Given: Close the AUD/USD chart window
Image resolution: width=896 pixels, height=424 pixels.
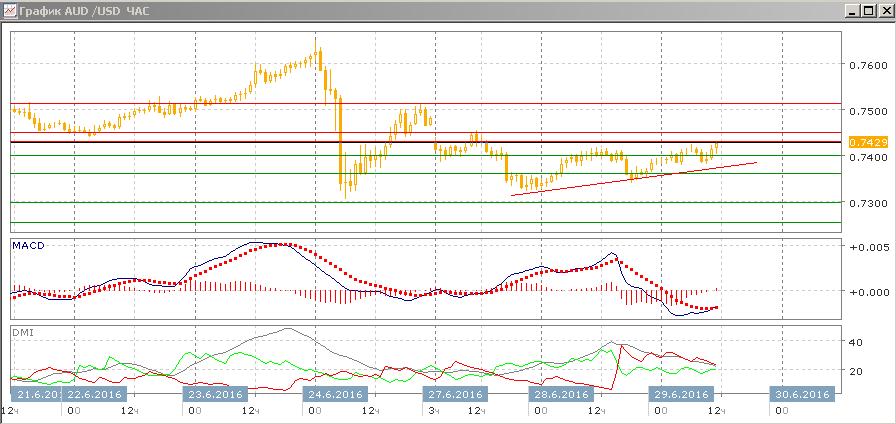Looking at the screenshot, I should (x=884, y=10).
